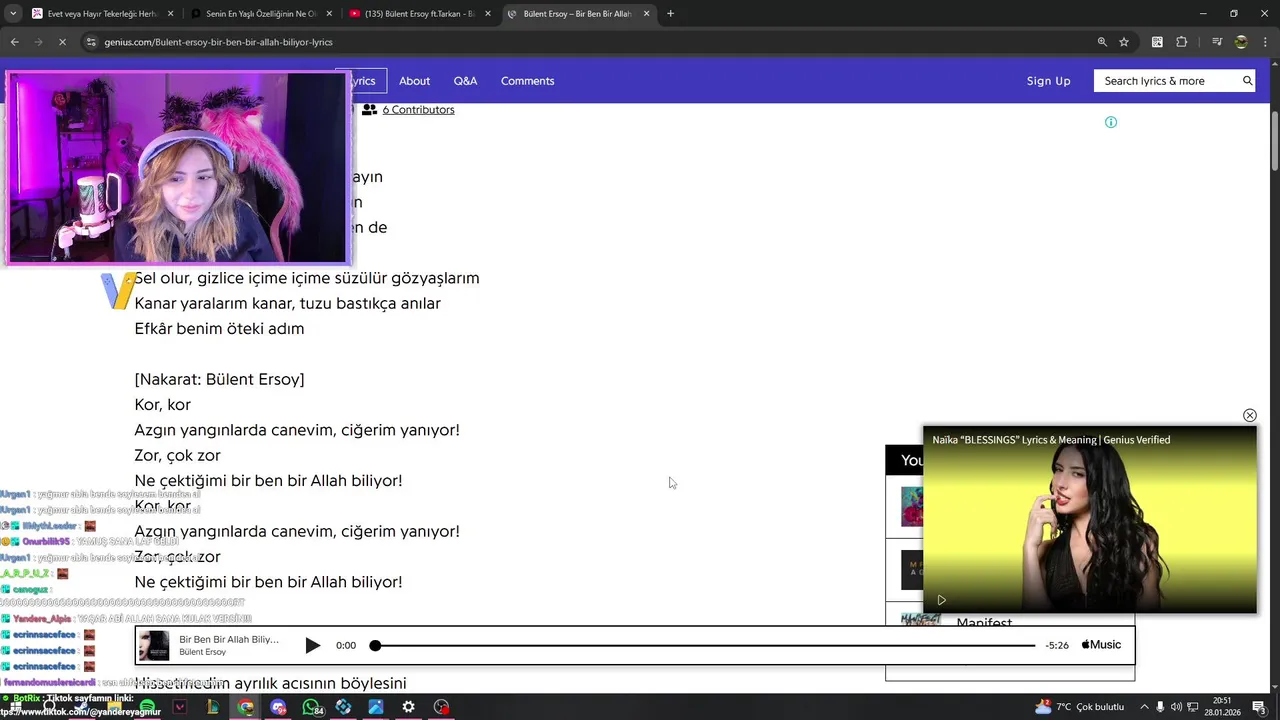
Task: Open the network tray icon
Action: [x=1192, y=707]
